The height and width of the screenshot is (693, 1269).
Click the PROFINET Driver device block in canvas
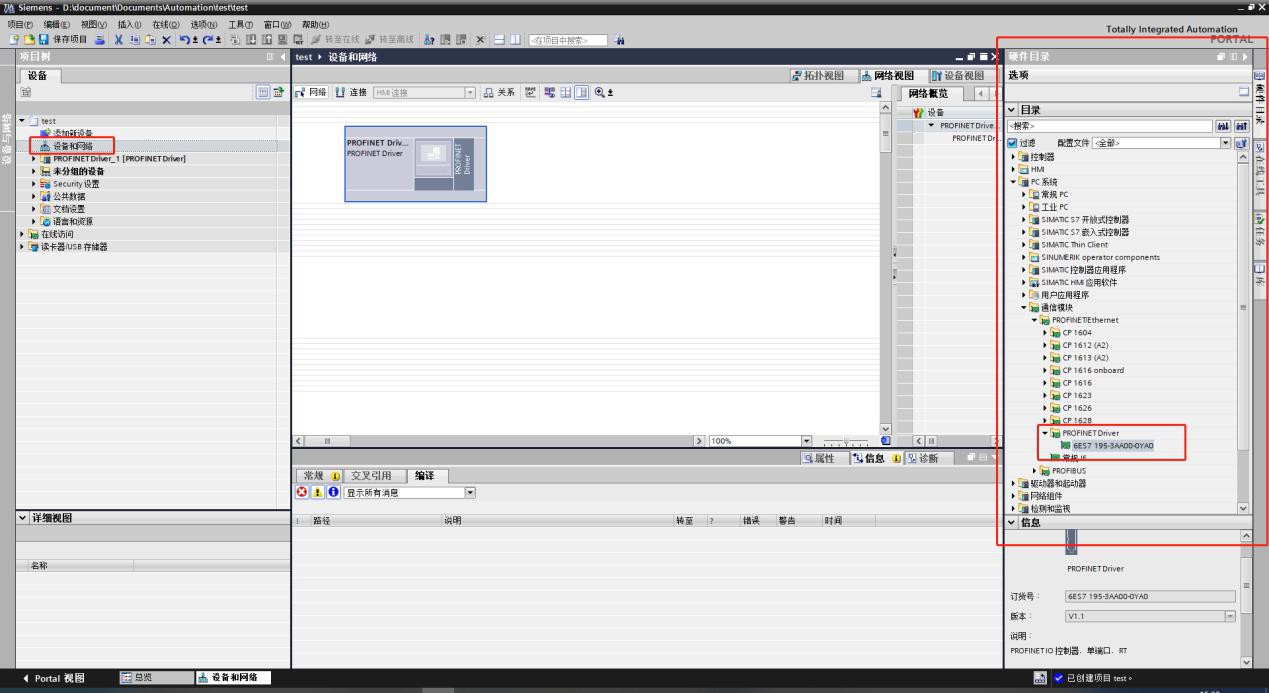click(415, 164)
